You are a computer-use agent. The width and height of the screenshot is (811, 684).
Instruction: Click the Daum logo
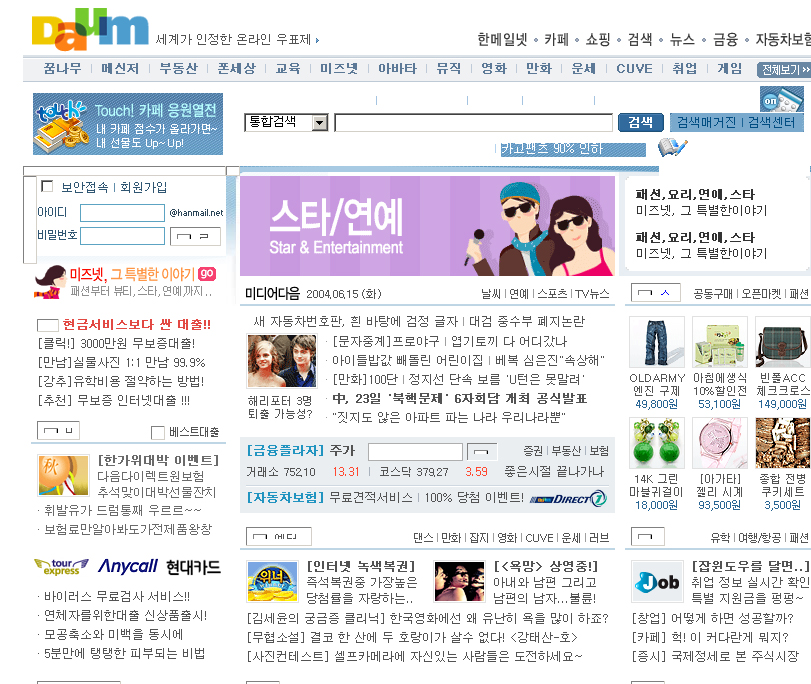pyautogui.click(x=90, y=29)
